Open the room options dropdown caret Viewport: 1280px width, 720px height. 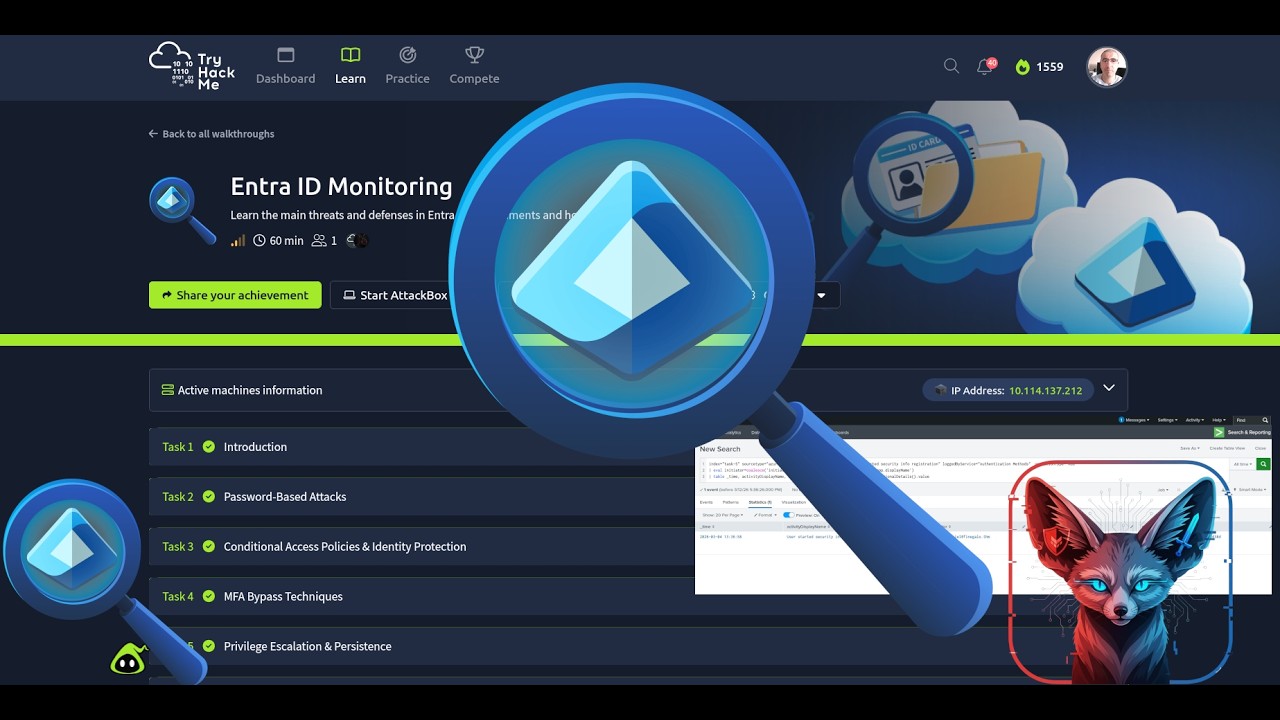pyautogui.click(x=822, y=295)
